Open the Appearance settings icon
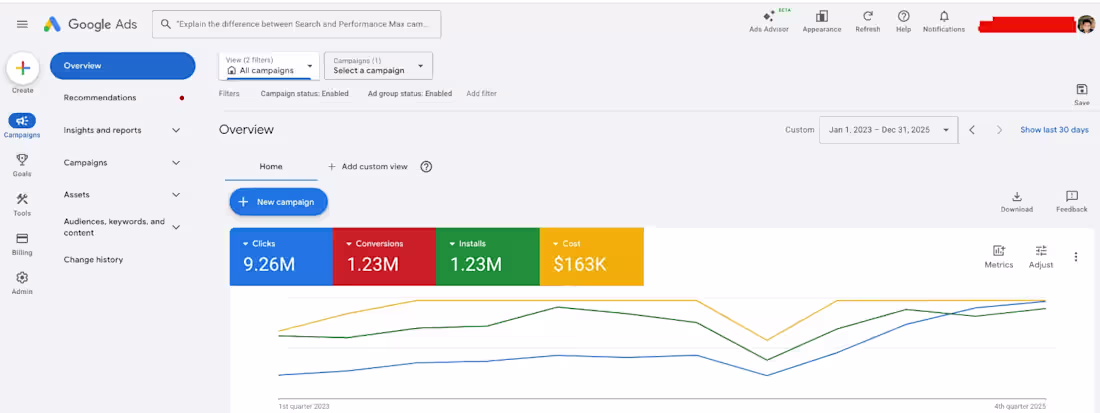Viewport: 1100px width, 413px height. (x=821, y=21)
